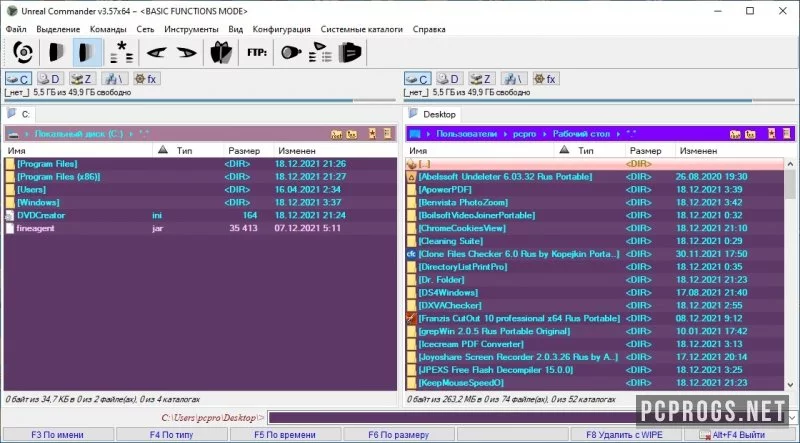The image size is (800, 443).
Task: Click first folder icon in left path bar
Action: click(x=336, y=134)
